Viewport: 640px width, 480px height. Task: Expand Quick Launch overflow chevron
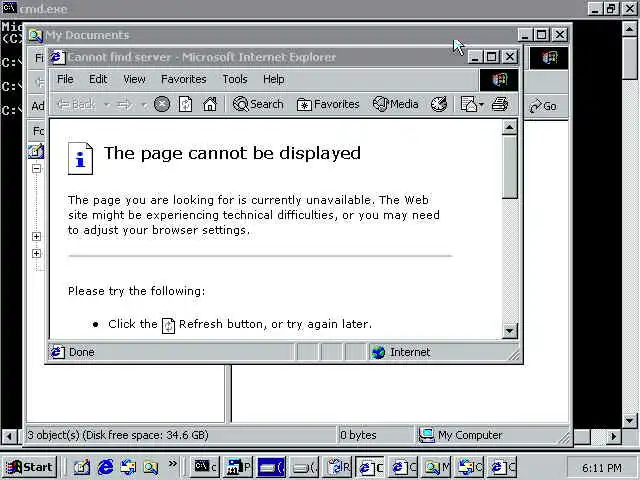173,463
